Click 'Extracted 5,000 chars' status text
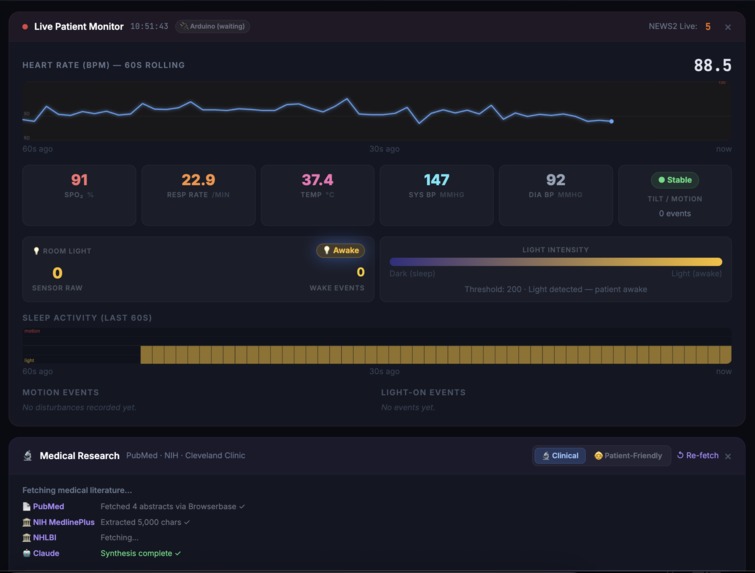Image resolution: width=755 pixels, height=573 pixels. tap(145, 522)
